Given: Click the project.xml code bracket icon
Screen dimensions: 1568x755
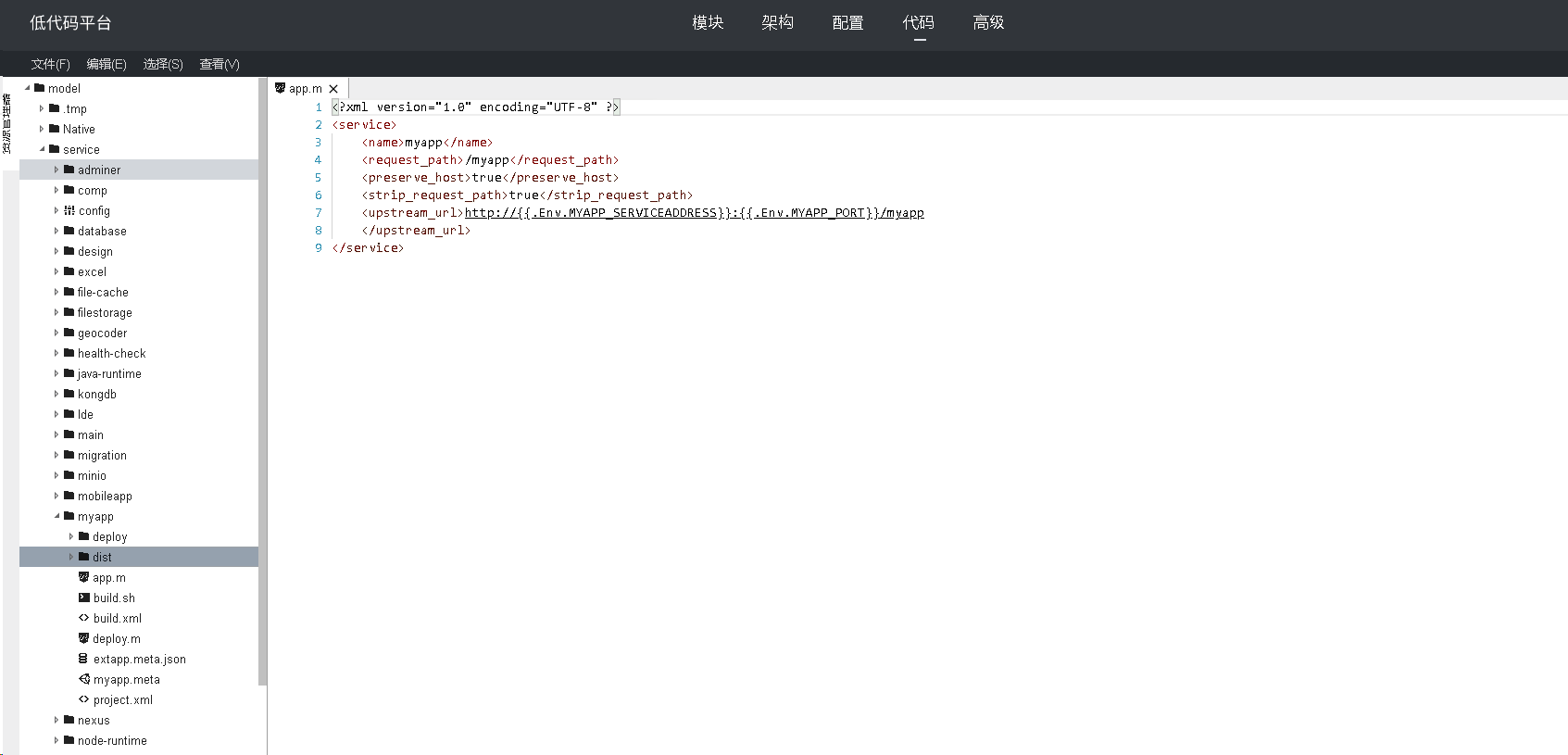Looking at the screenshot, I should [x=84, y=699].
